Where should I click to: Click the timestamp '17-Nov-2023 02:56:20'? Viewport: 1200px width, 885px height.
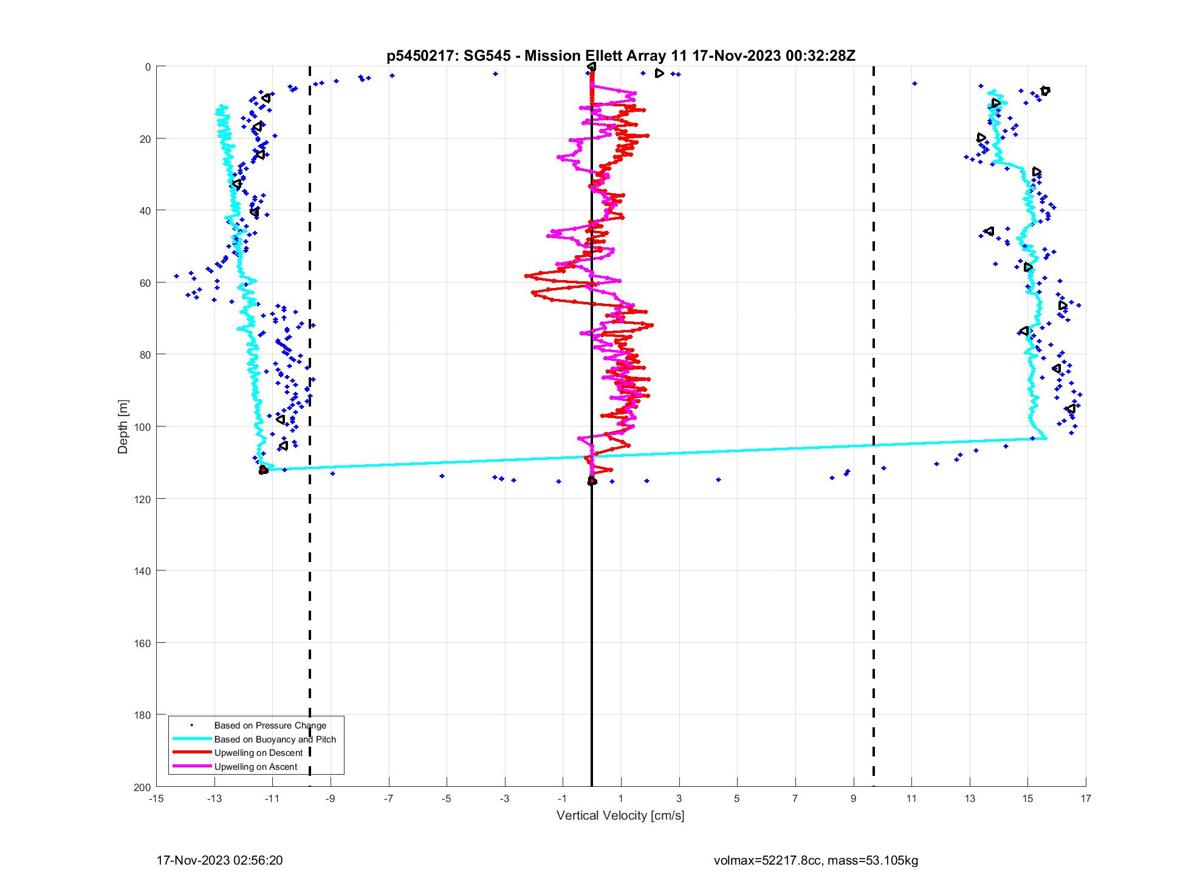coord(220,860)
